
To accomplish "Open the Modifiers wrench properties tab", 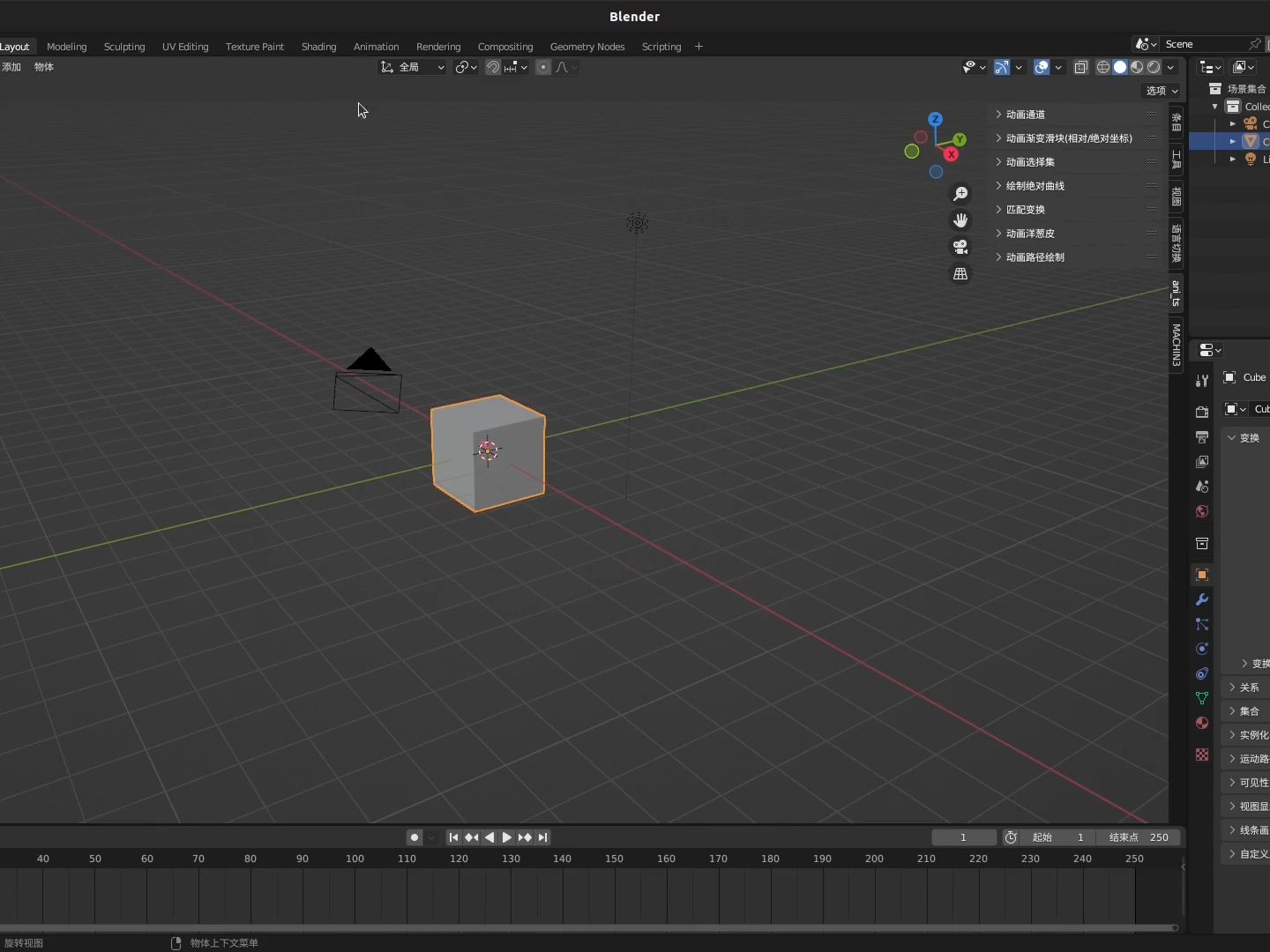I will (x=1201, y=599).
